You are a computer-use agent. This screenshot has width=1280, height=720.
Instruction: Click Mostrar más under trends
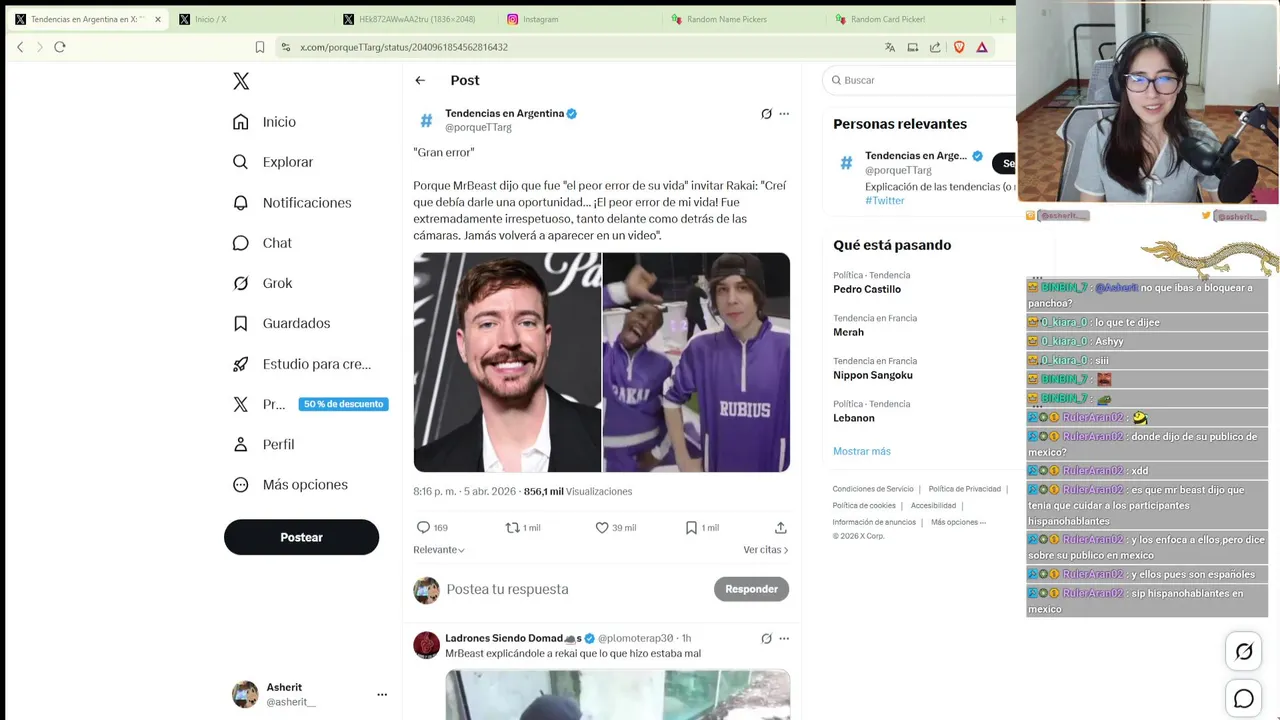click(862, 451)
